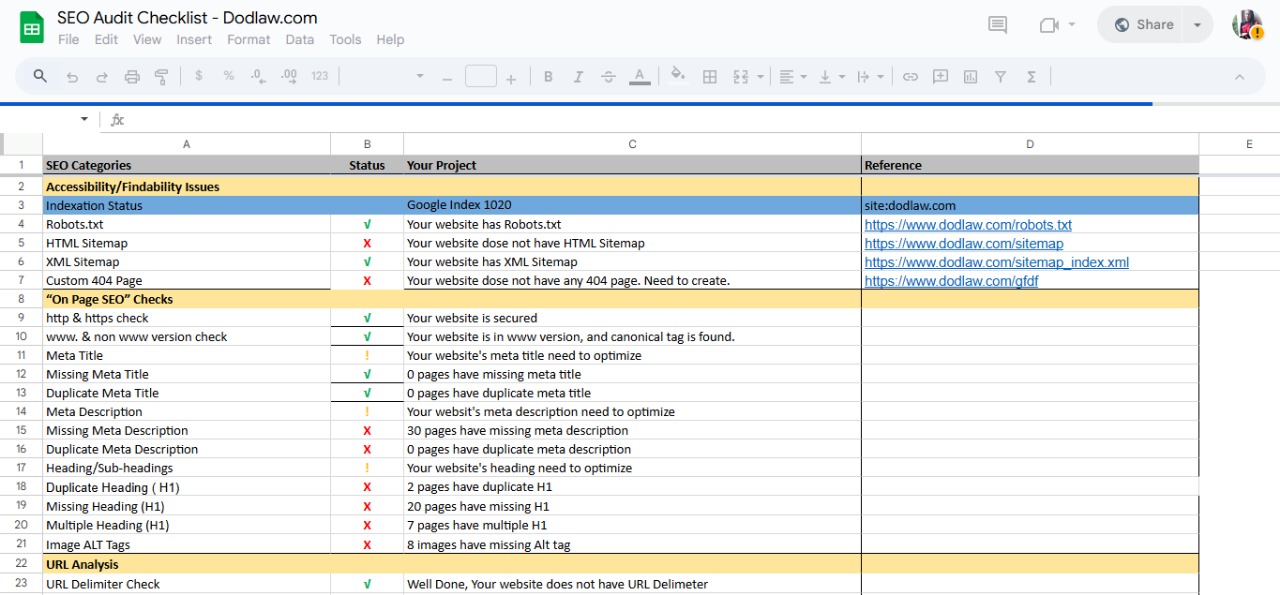
Task: Open the Tools menu
Action: [x=345, y=40]
